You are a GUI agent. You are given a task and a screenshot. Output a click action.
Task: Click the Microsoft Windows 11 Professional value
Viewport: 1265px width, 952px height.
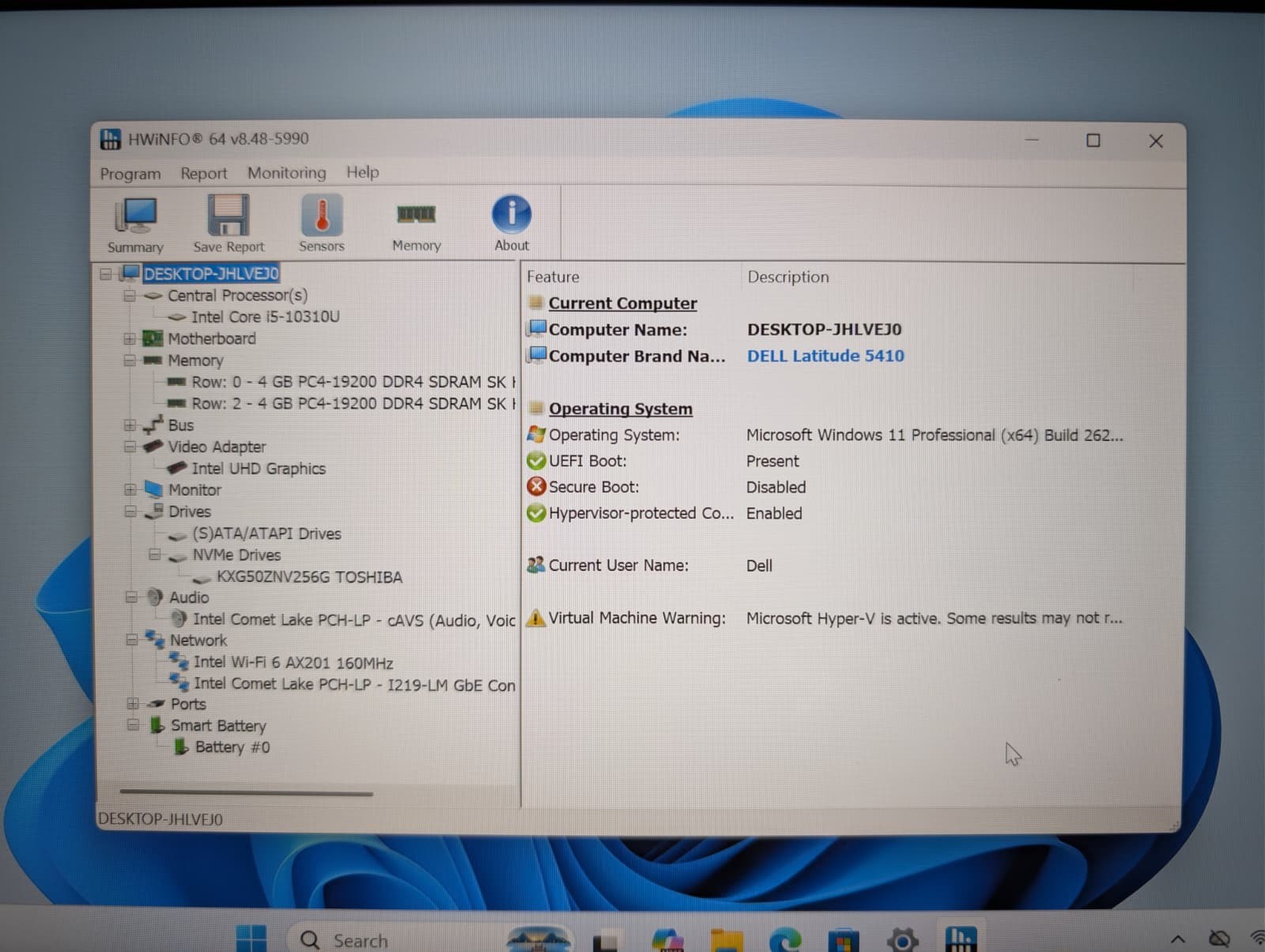click(x=935, y=435)
